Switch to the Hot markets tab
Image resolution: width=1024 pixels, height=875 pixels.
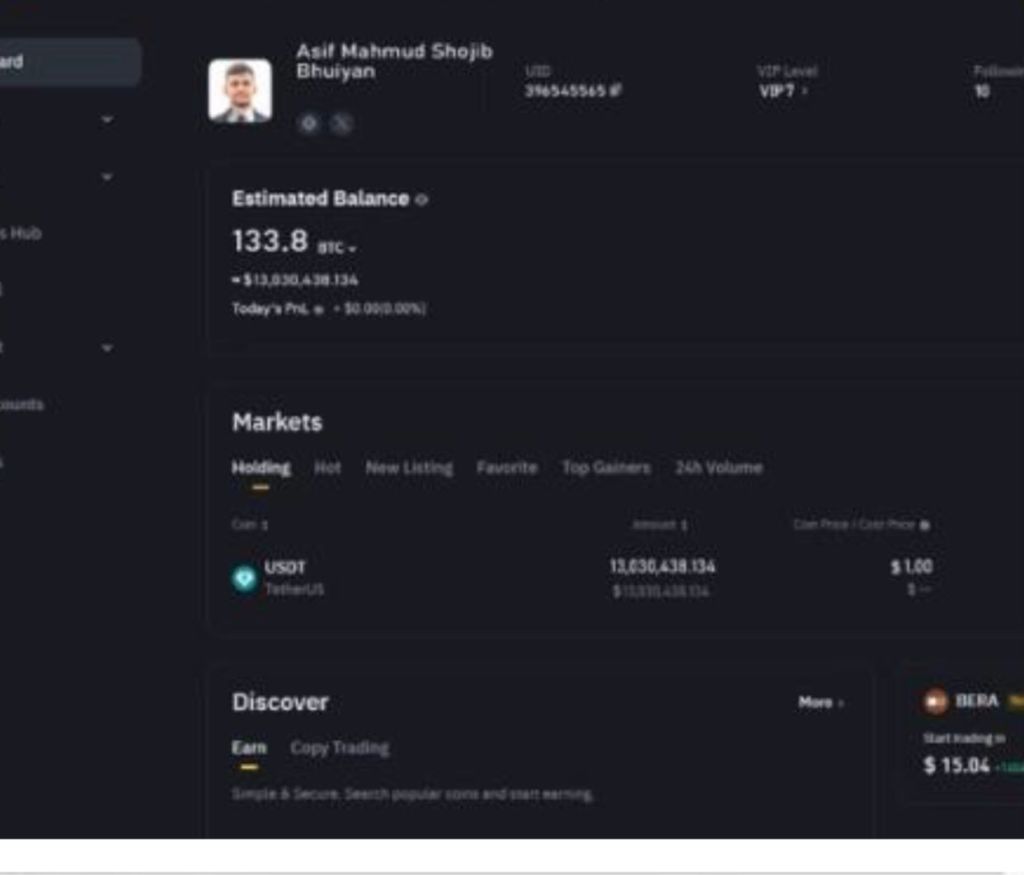[327, 468]
